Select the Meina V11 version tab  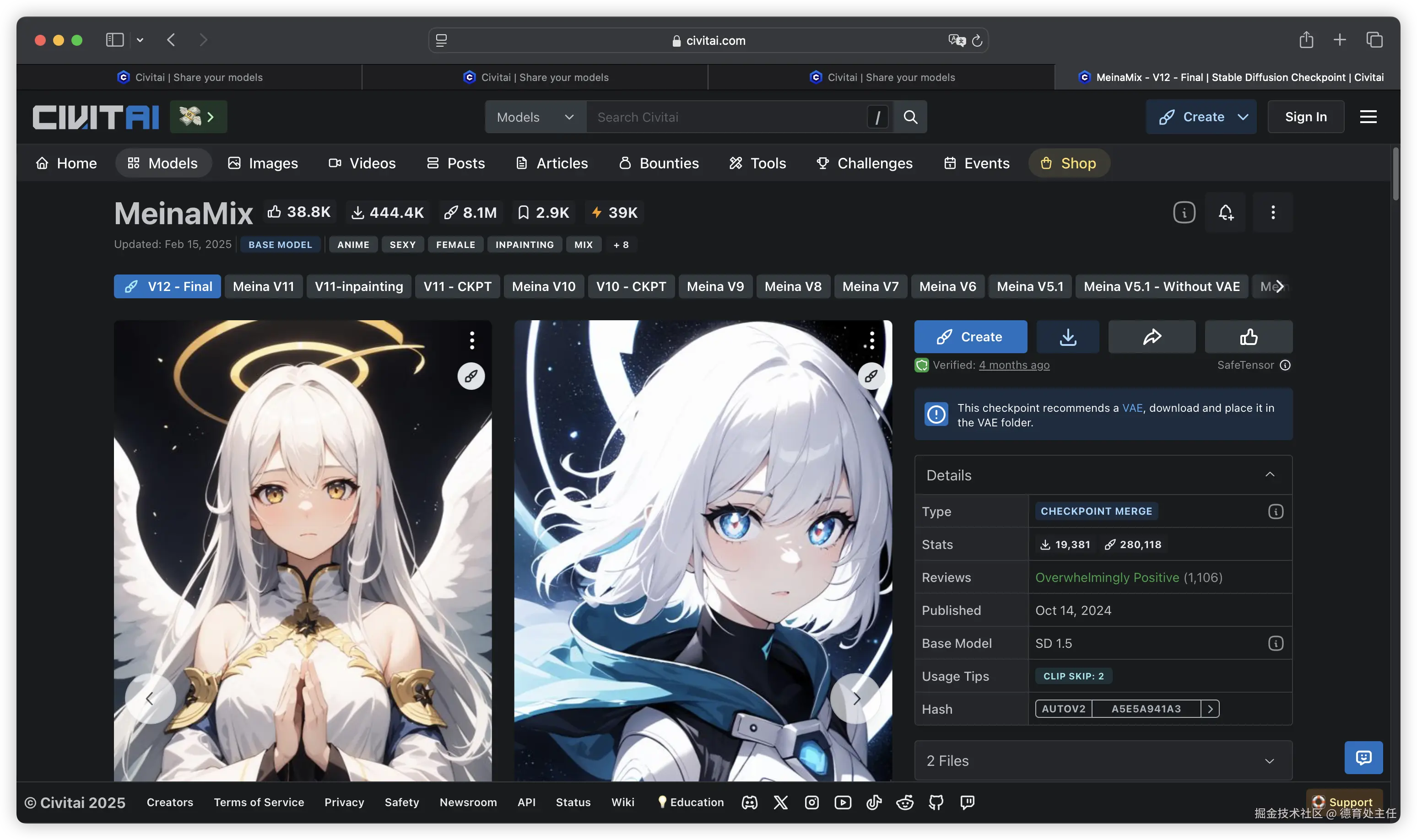pyautogui.click(x=263, y=286)
